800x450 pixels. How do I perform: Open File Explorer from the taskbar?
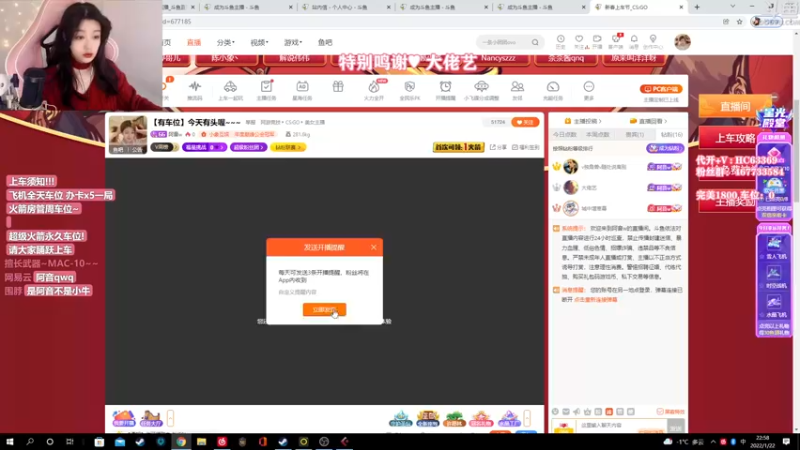tap(202, 442)
